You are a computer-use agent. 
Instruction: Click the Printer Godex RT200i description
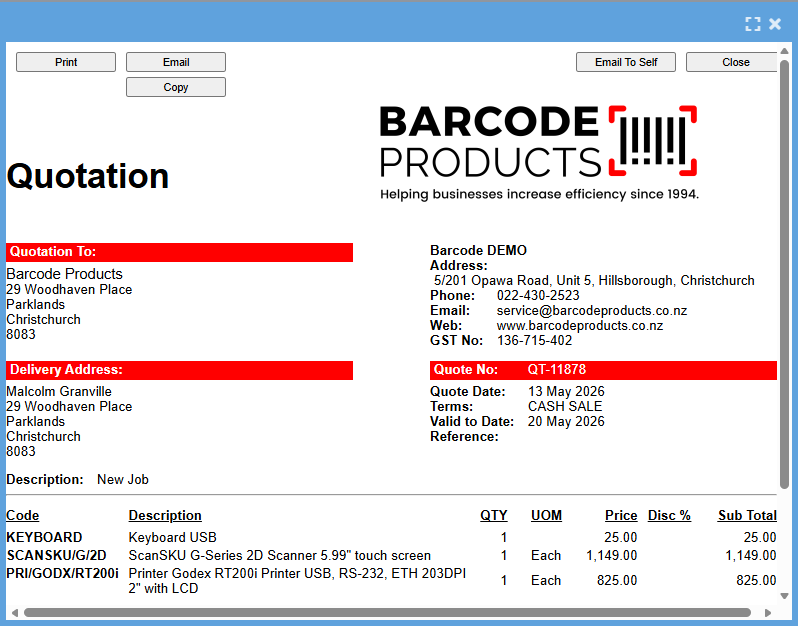(297, 581)
